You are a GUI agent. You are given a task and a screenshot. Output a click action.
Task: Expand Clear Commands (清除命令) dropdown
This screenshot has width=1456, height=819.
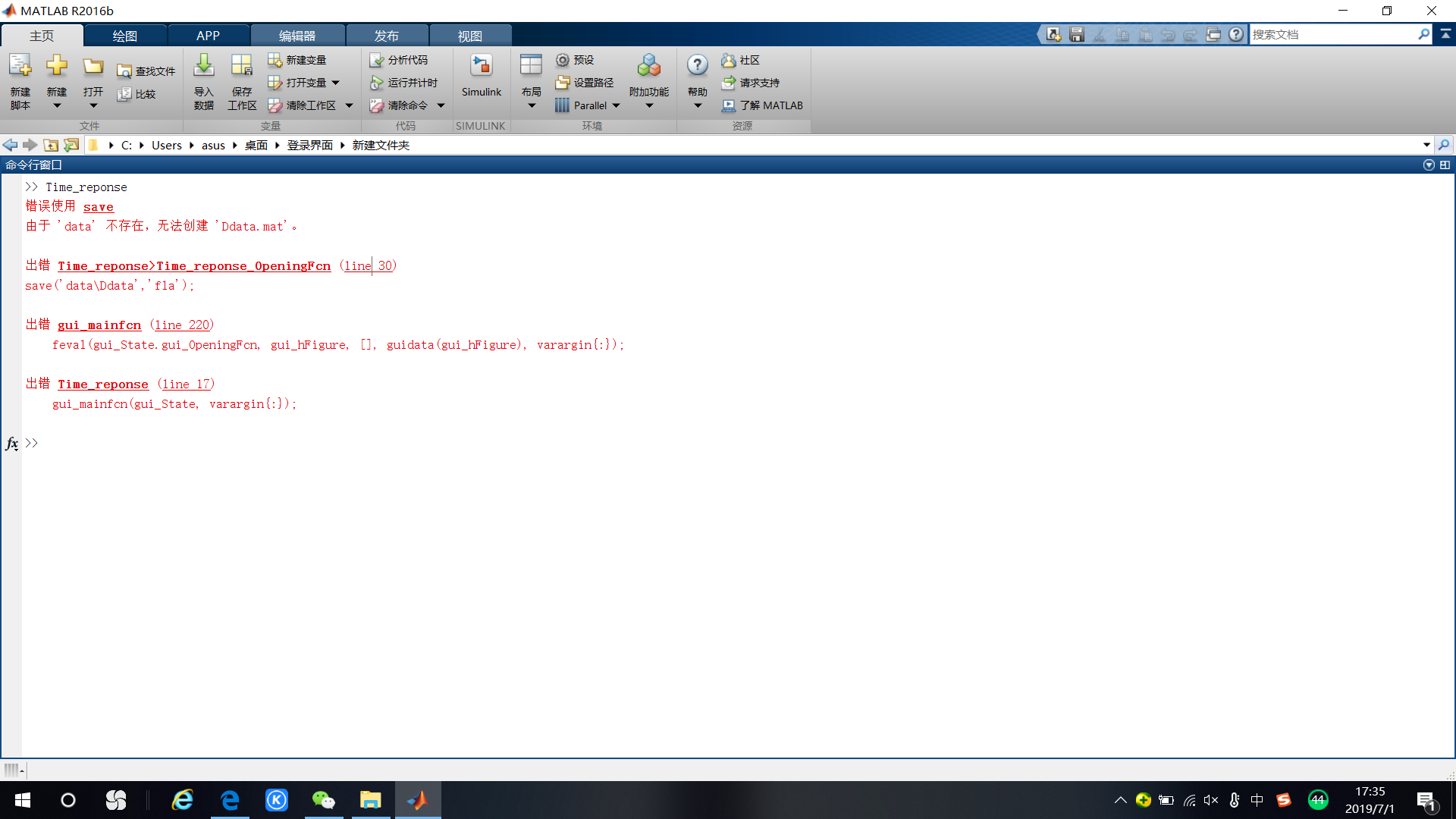(441, 105)
